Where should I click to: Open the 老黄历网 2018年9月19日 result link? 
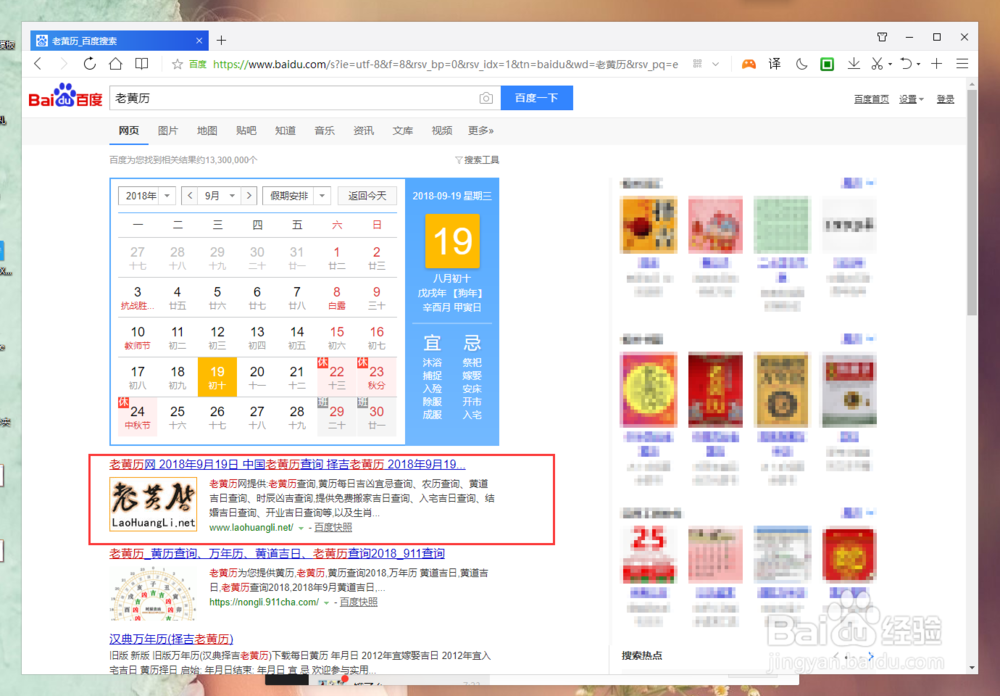coord(287,464)
